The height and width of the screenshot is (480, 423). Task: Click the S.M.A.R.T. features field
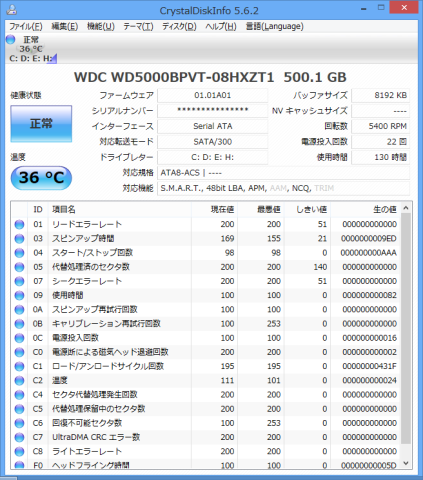point(283,188)
